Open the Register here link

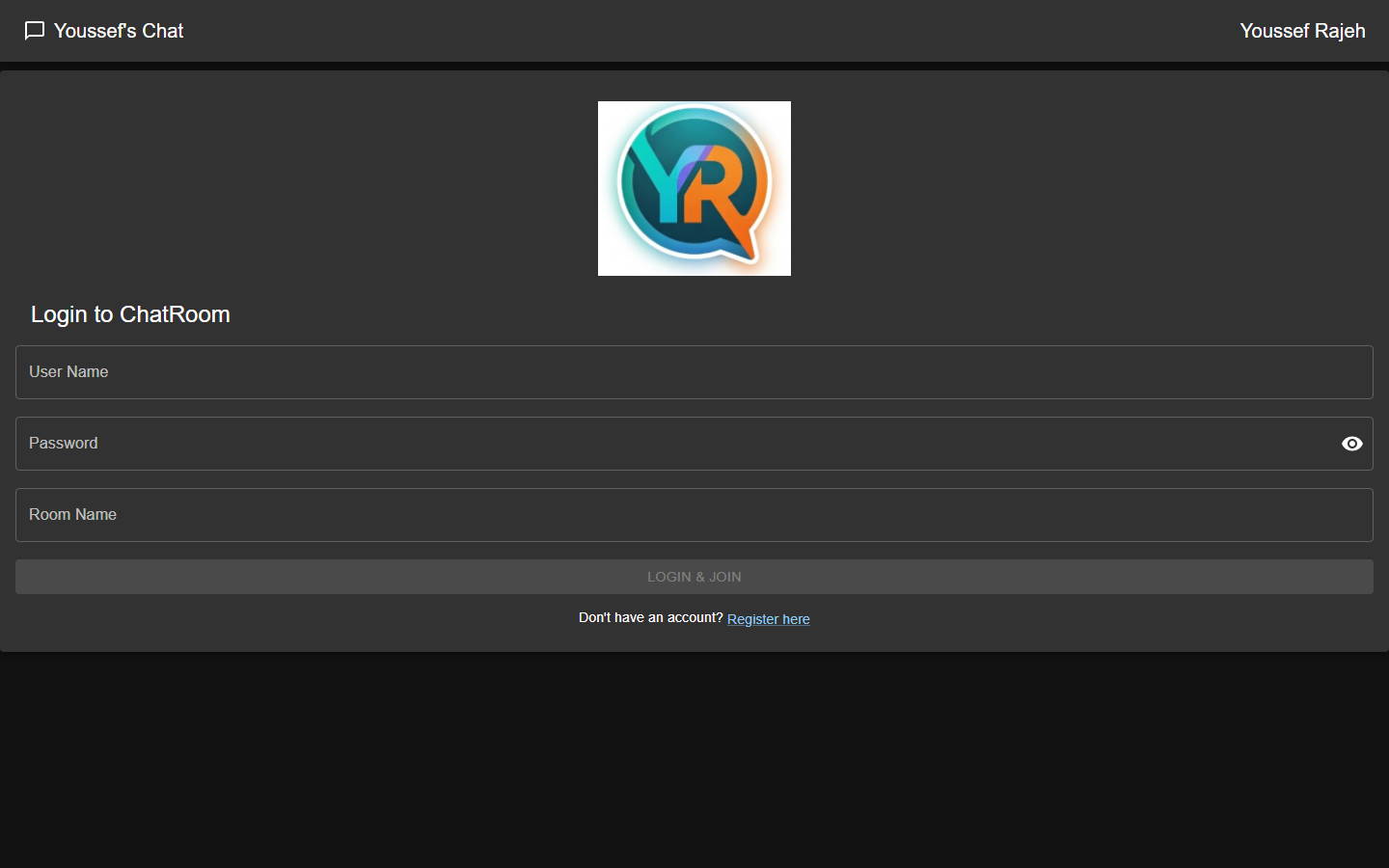point(769,619)
